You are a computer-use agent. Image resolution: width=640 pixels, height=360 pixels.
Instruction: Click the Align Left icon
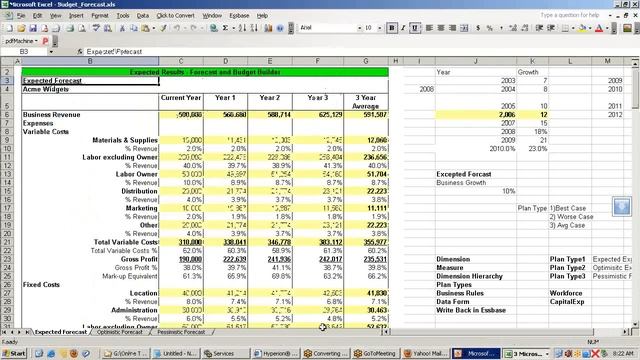pyautogui.click(x=429, y=28)
